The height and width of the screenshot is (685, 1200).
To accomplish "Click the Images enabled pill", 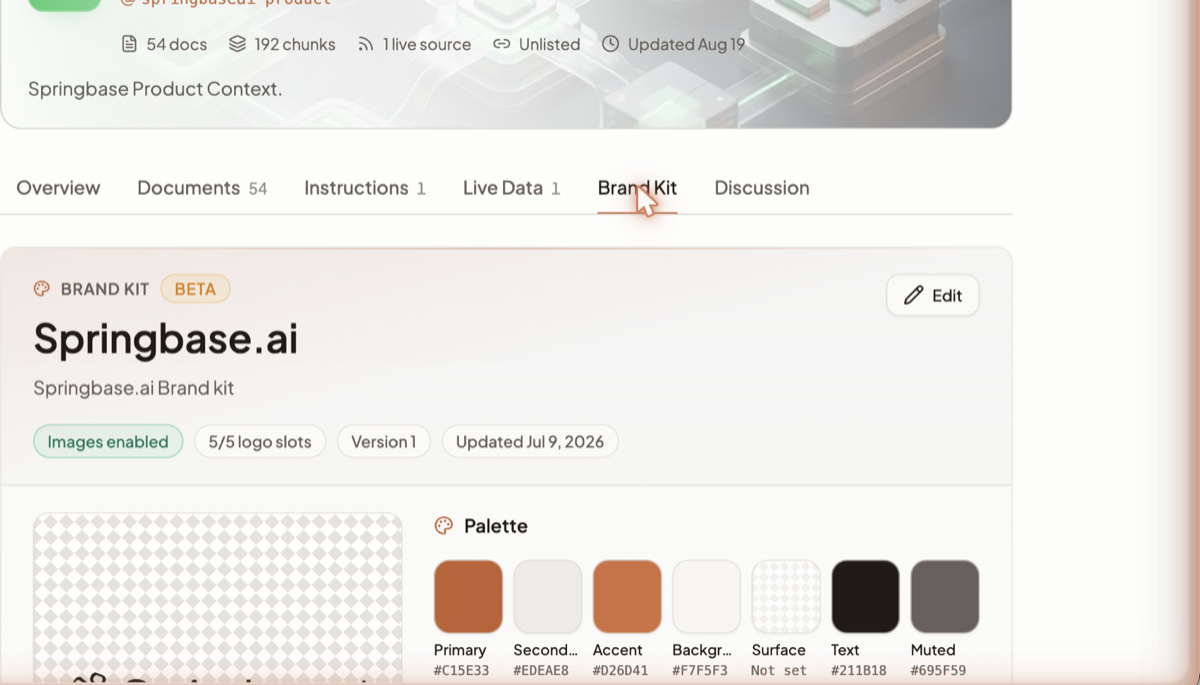I will coord(108,442).
